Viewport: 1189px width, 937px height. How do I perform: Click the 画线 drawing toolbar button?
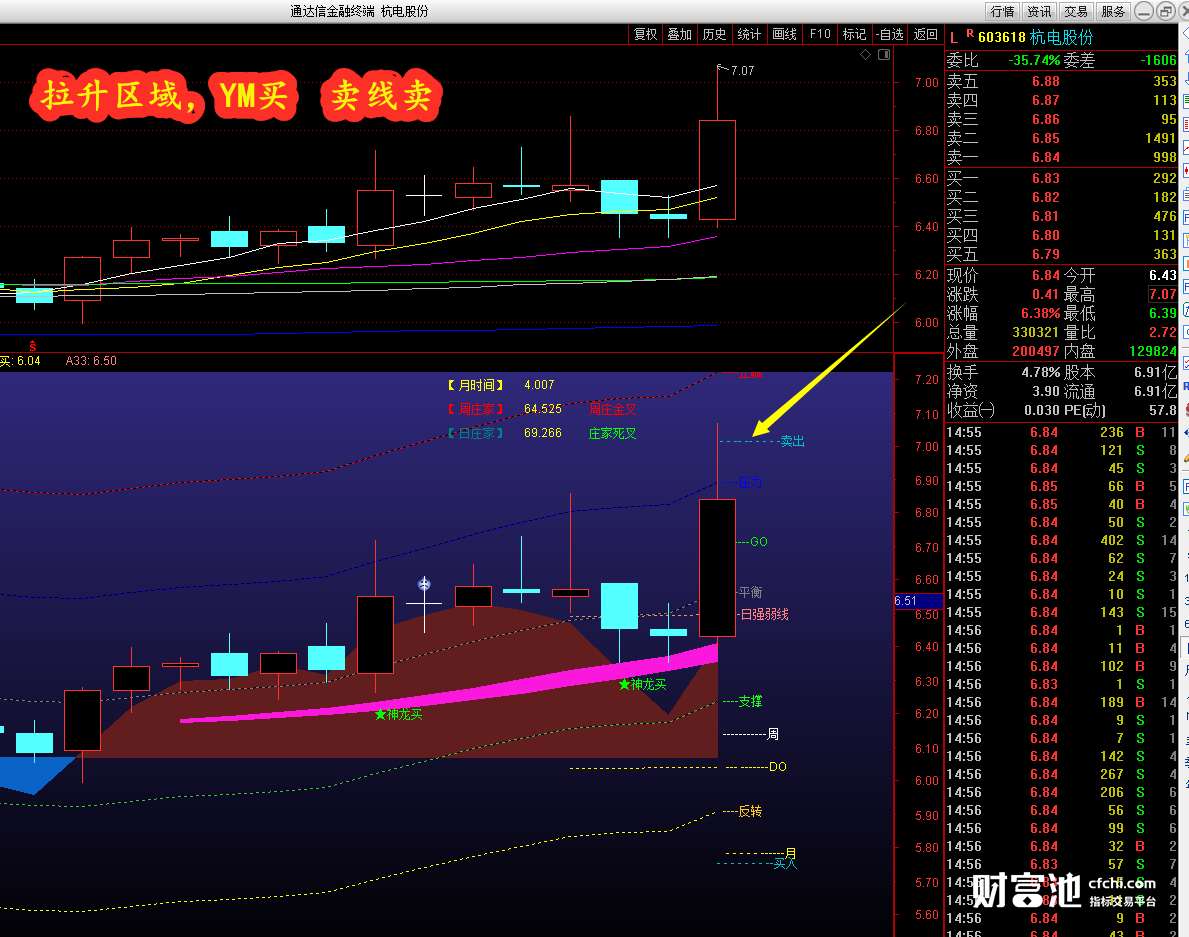(784, 34)
